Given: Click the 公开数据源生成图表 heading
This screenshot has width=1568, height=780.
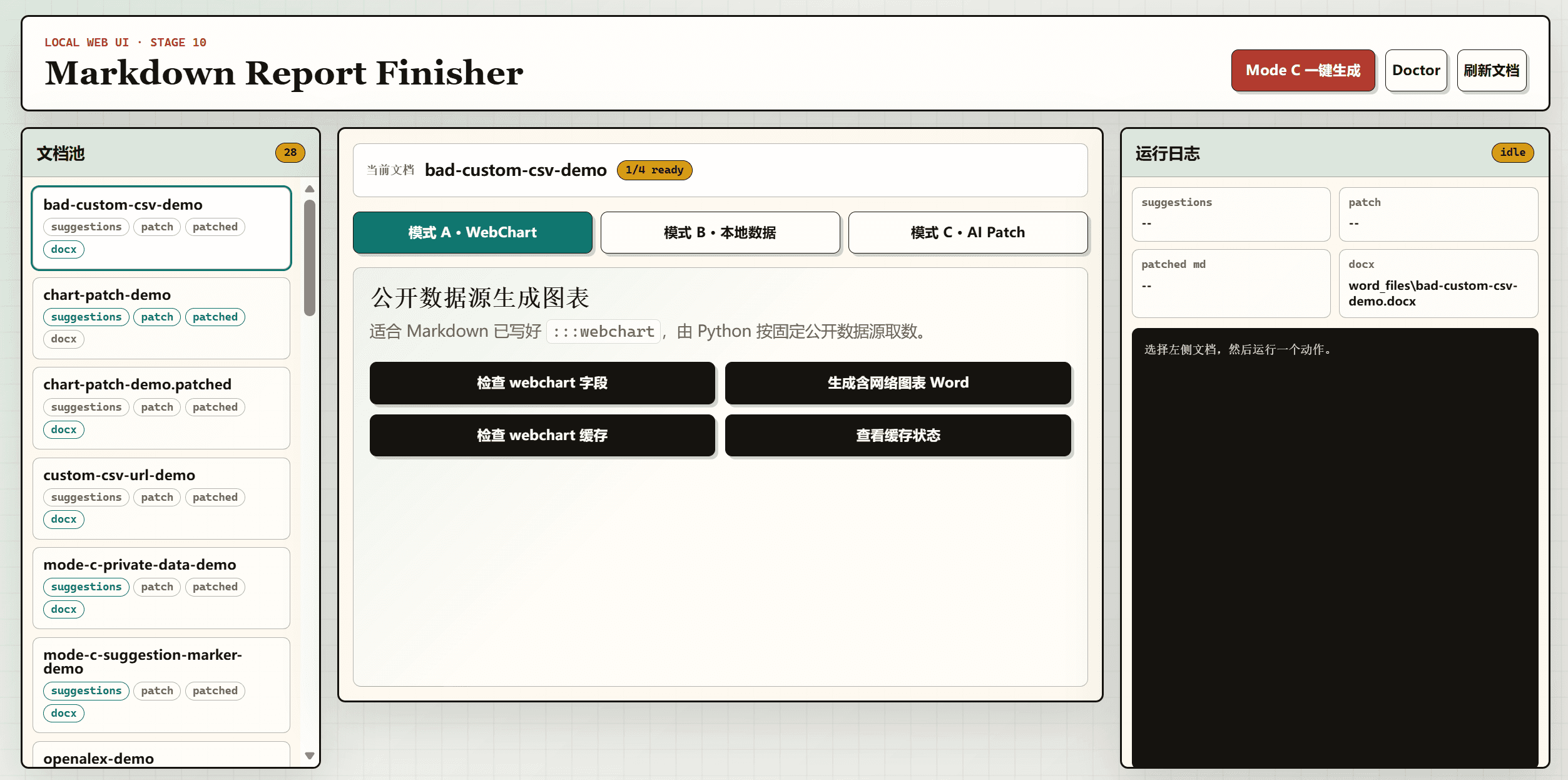Looking at the screenshot, I should click(x=480, y=298).
